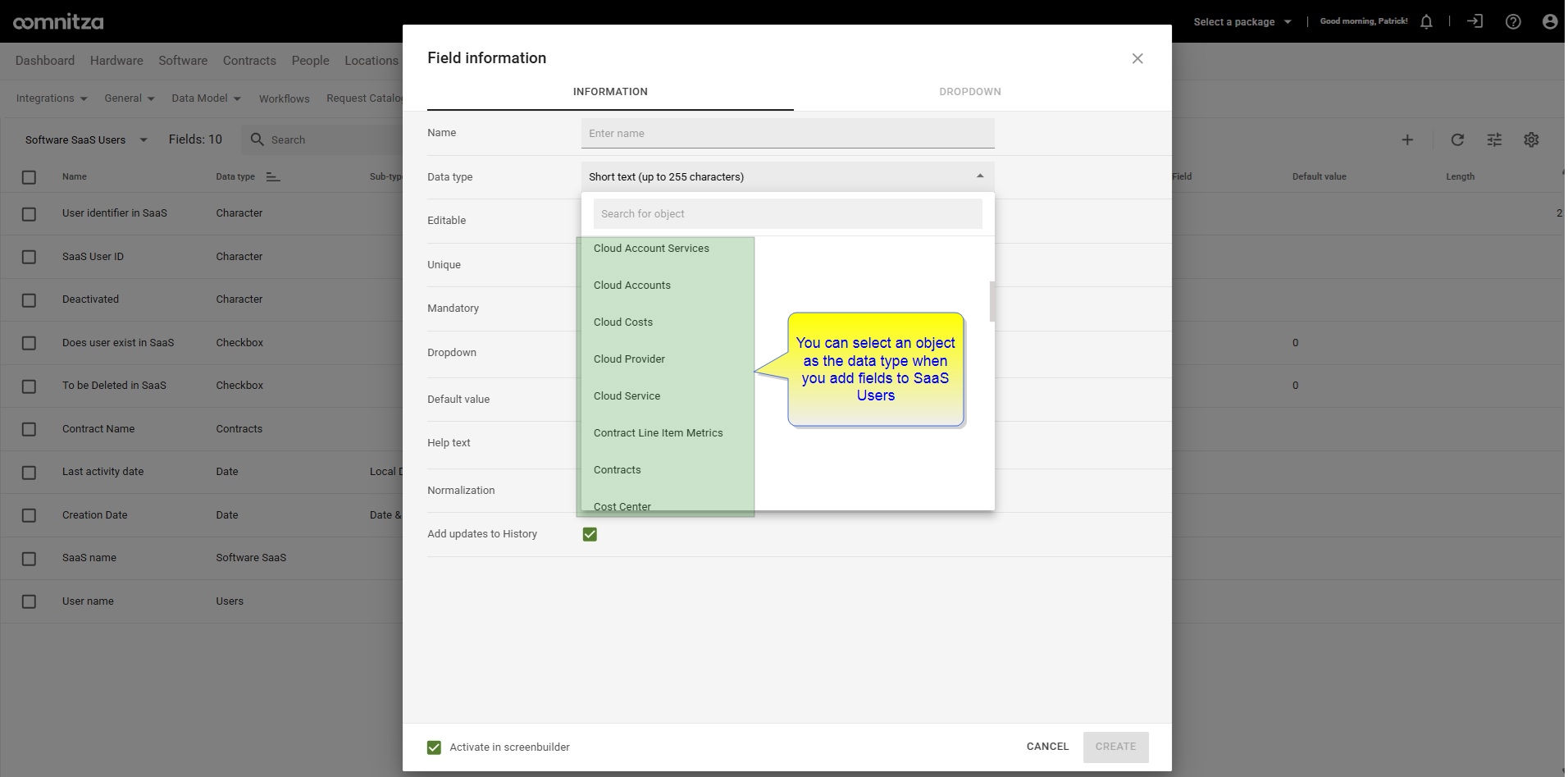Click the logout arrow icon
Viewport: 1568px width, 777px height.
1475,22
